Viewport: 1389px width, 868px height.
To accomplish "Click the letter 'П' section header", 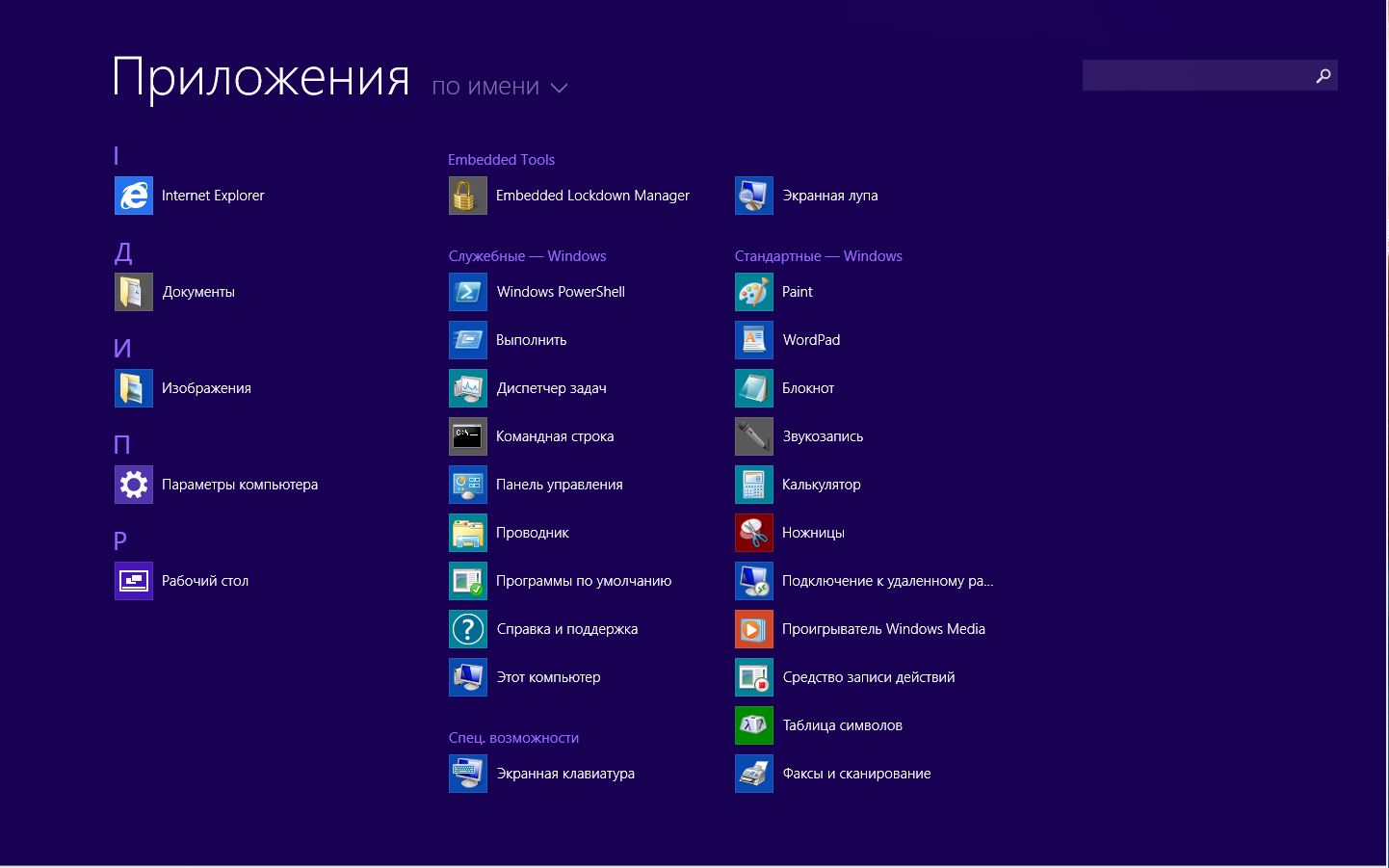I will point(122,445).
